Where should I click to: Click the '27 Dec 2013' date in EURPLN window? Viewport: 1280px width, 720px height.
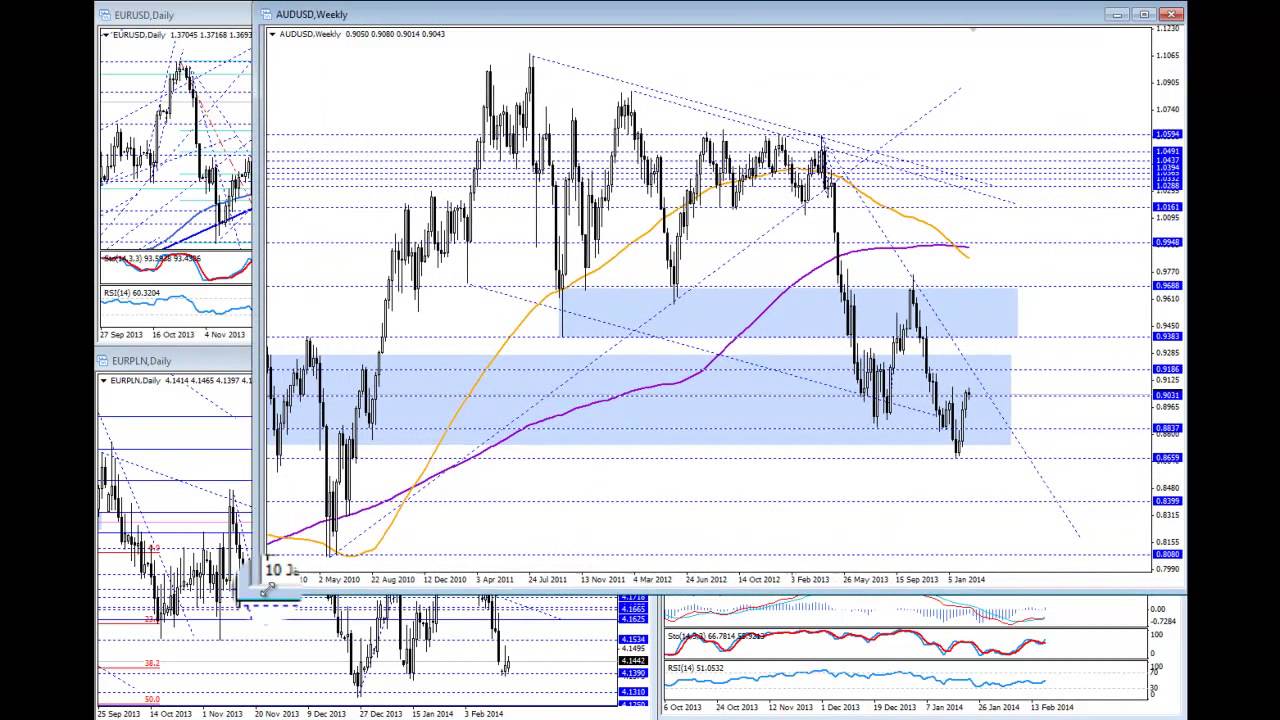pos(382,714)
